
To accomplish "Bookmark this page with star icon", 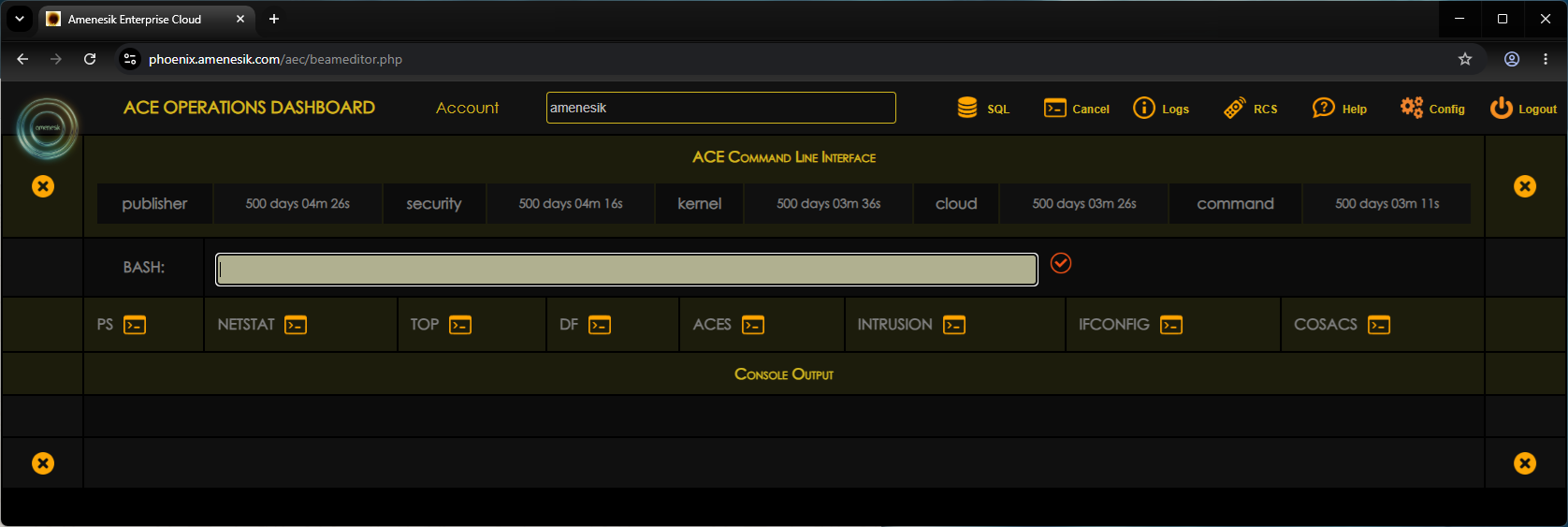I will [x=1465, y=59].
